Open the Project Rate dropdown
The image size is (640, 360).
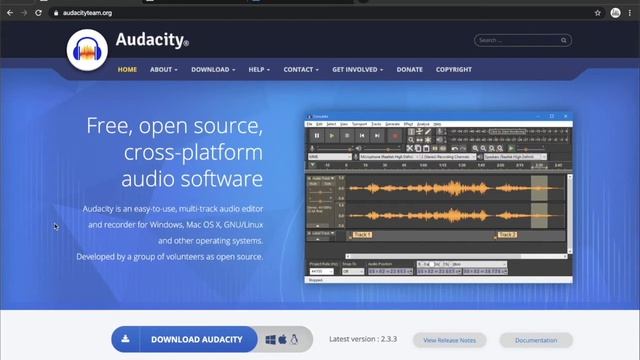[322, 271]
